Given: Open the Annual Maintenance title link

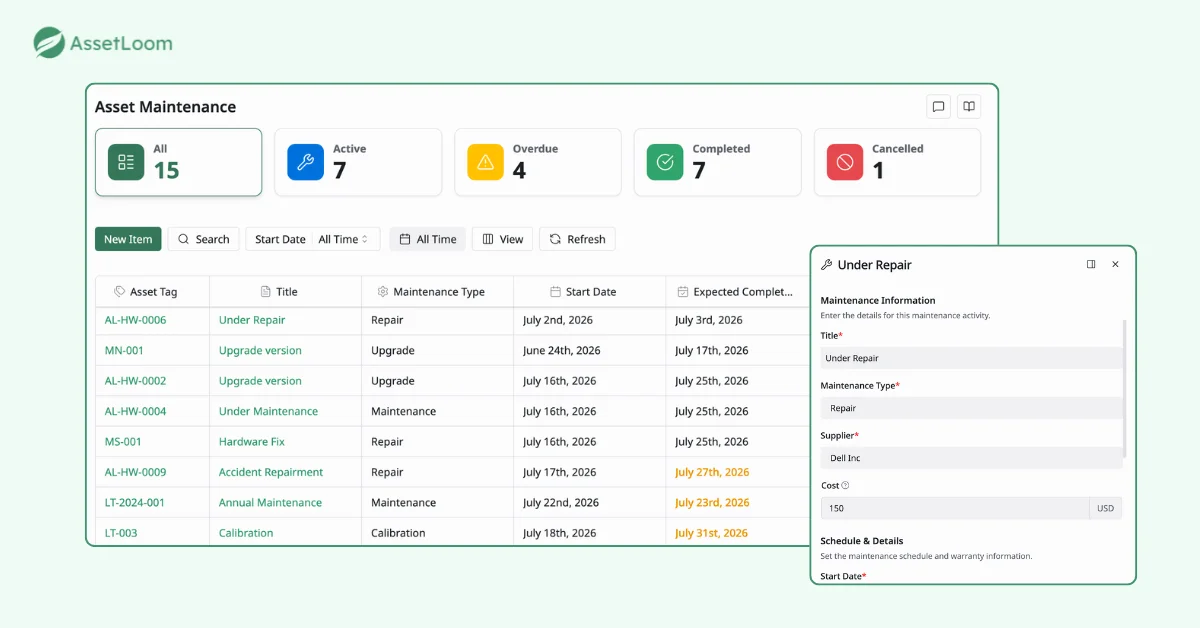Looking at the screenshot, I should pyautogui.click(x=270, y=503).
